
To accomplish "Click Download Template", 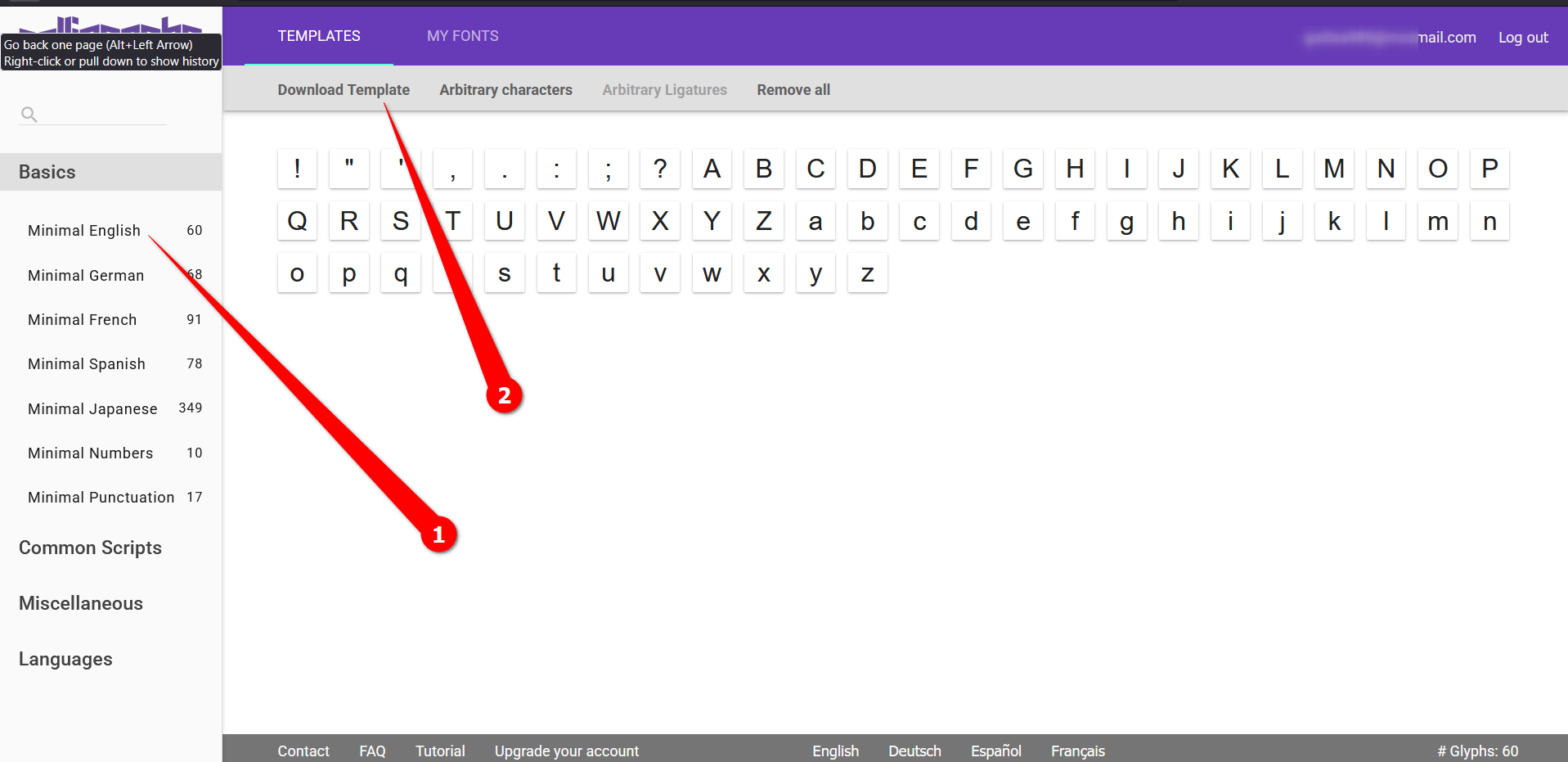I will point(344,90).
